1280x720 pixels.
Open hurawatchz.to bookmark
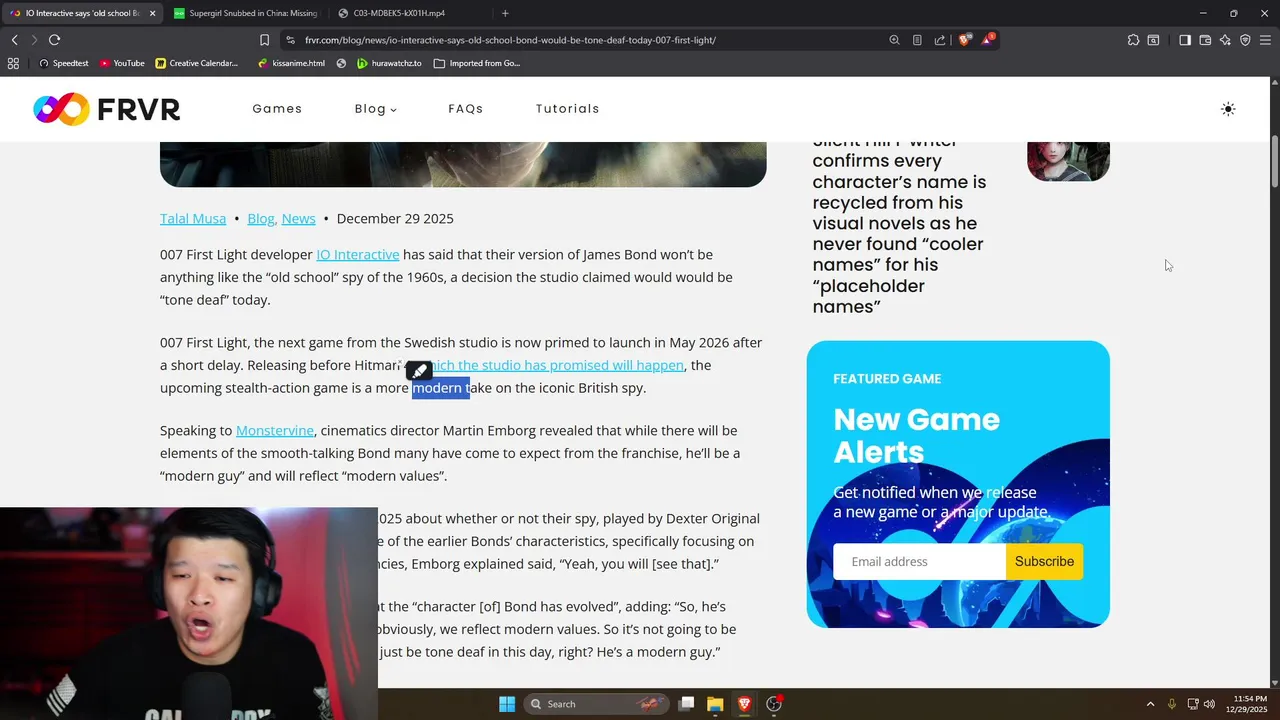coord(389,63)
